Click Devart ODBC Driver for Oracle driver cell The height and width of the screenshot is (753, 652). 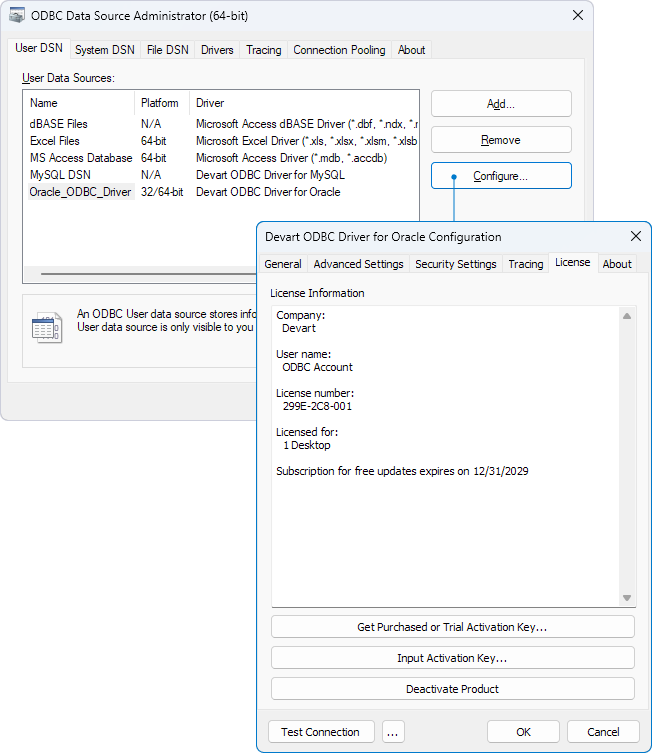coord(268,192)
